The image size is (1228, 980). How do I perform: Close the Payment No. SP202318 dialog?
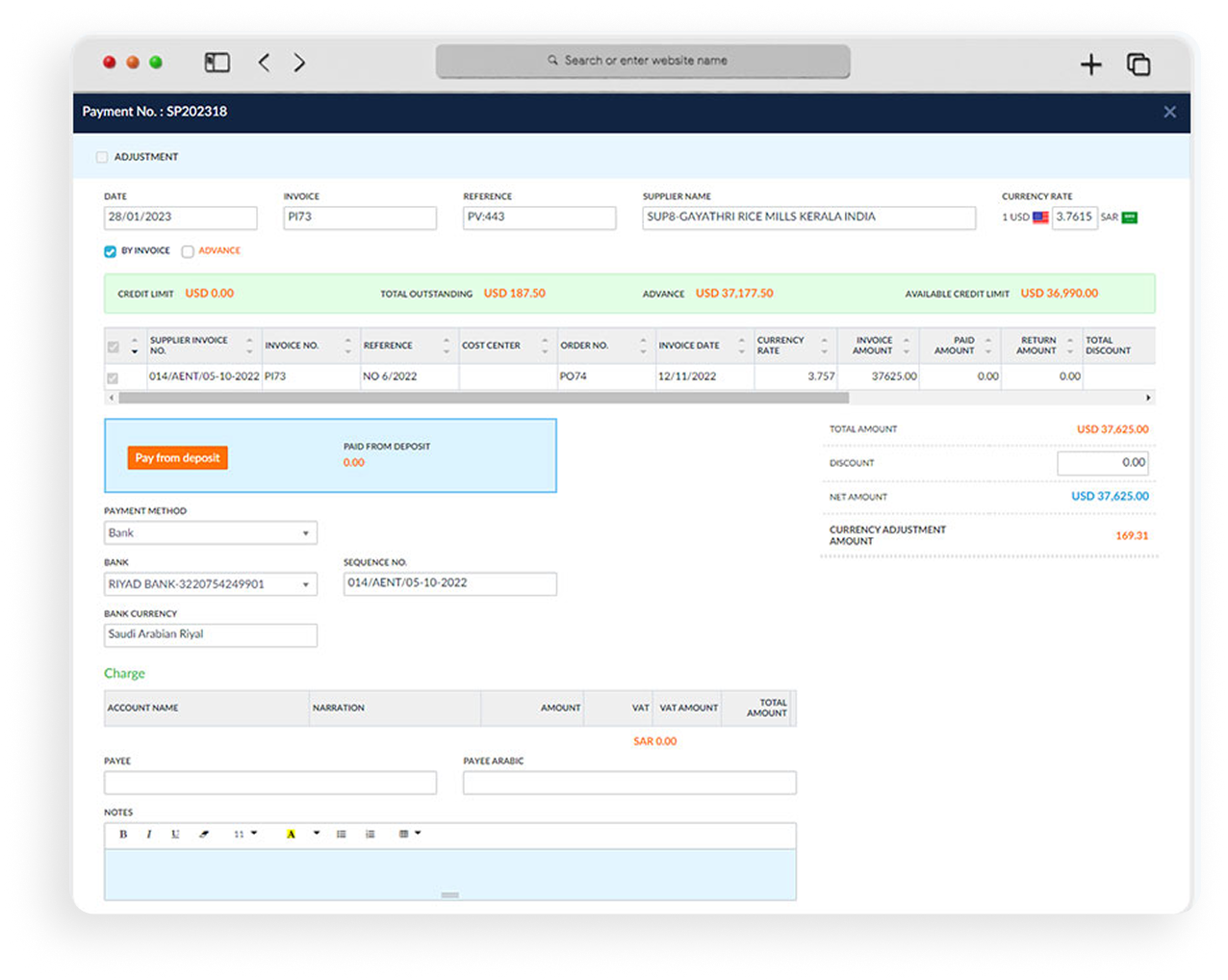[x=1169, y=112]
